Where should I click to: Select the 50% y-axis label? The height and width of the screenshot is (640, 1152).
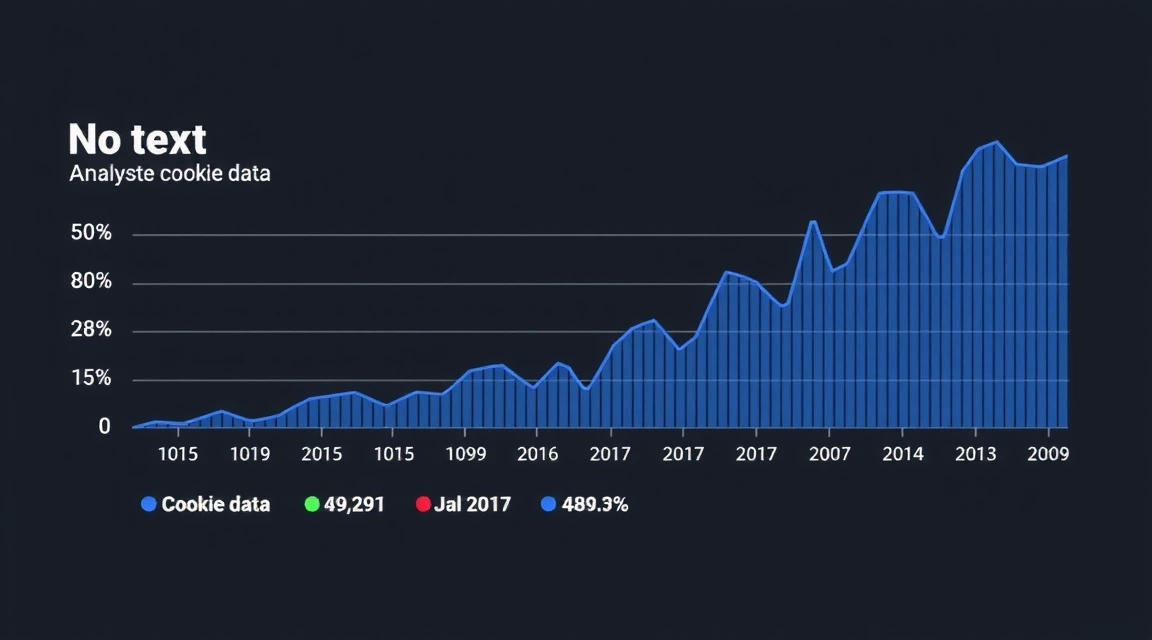pos(94,232)
